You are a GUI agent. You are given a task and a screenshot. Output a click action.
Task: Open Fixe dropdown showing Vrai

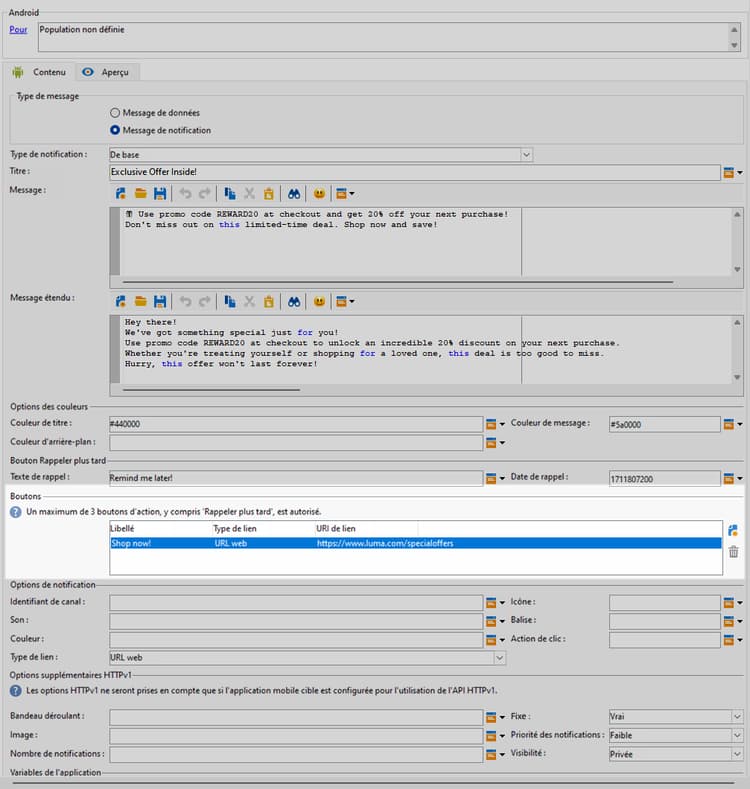(737, 717)
